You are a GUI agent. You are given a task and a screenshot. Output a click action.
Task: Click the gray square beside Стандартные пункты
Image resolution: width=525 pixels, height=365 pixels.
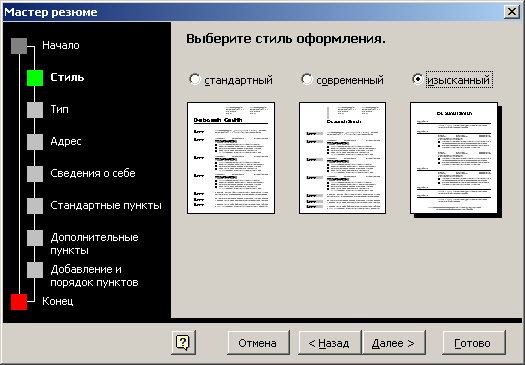coord(35,206)
